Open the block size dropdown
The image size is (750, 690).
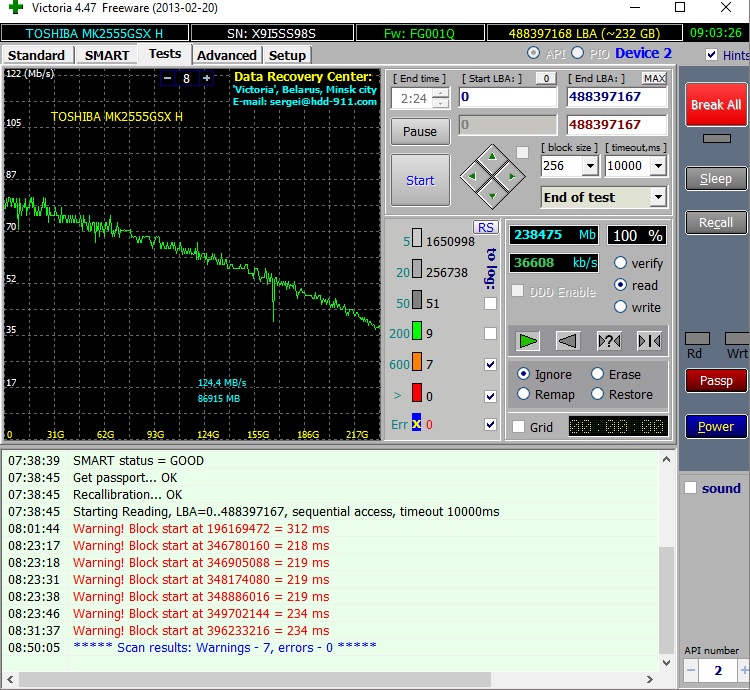[590, 166]
